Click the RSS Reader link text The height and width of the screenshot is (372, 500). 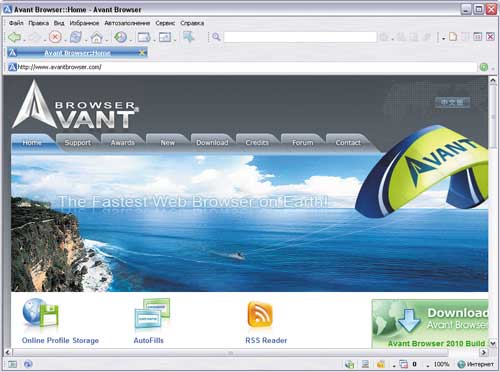pyautogui.click(x=266, y=340)
